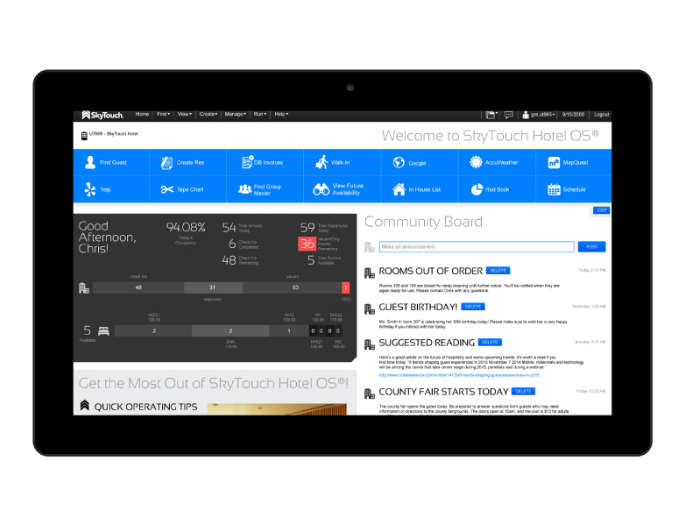Click the Create Res icon tile
This screenshot has width=698, height=525.
coord(189,163)
